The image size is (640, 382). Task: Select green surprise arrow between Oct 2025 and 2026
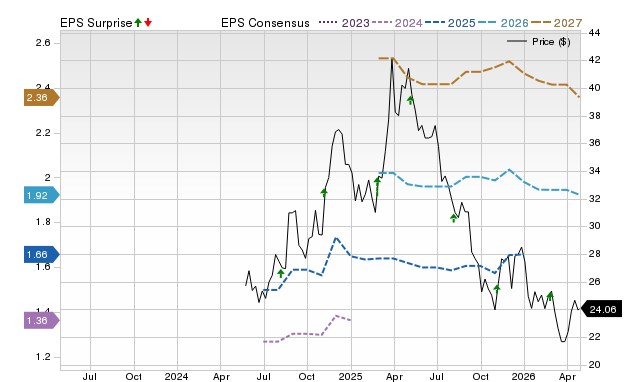[497, 289]
